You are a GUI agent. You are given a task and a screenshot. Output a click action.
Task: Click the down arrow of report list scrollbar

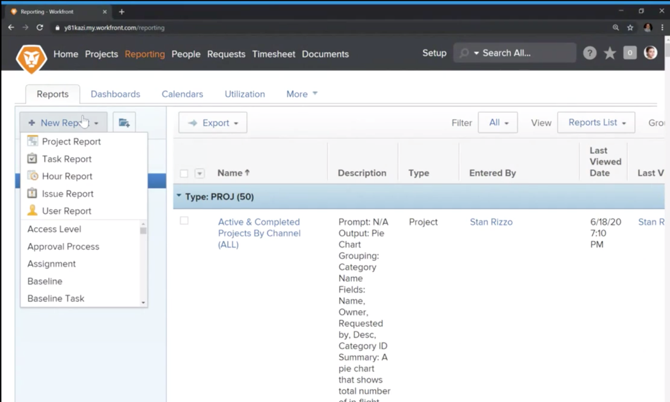point(143,302)
